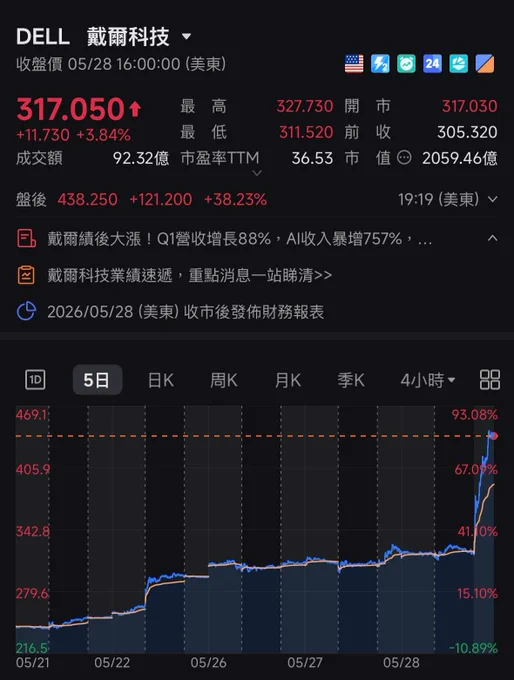Select the 5日 chart tab

(97, 380)
